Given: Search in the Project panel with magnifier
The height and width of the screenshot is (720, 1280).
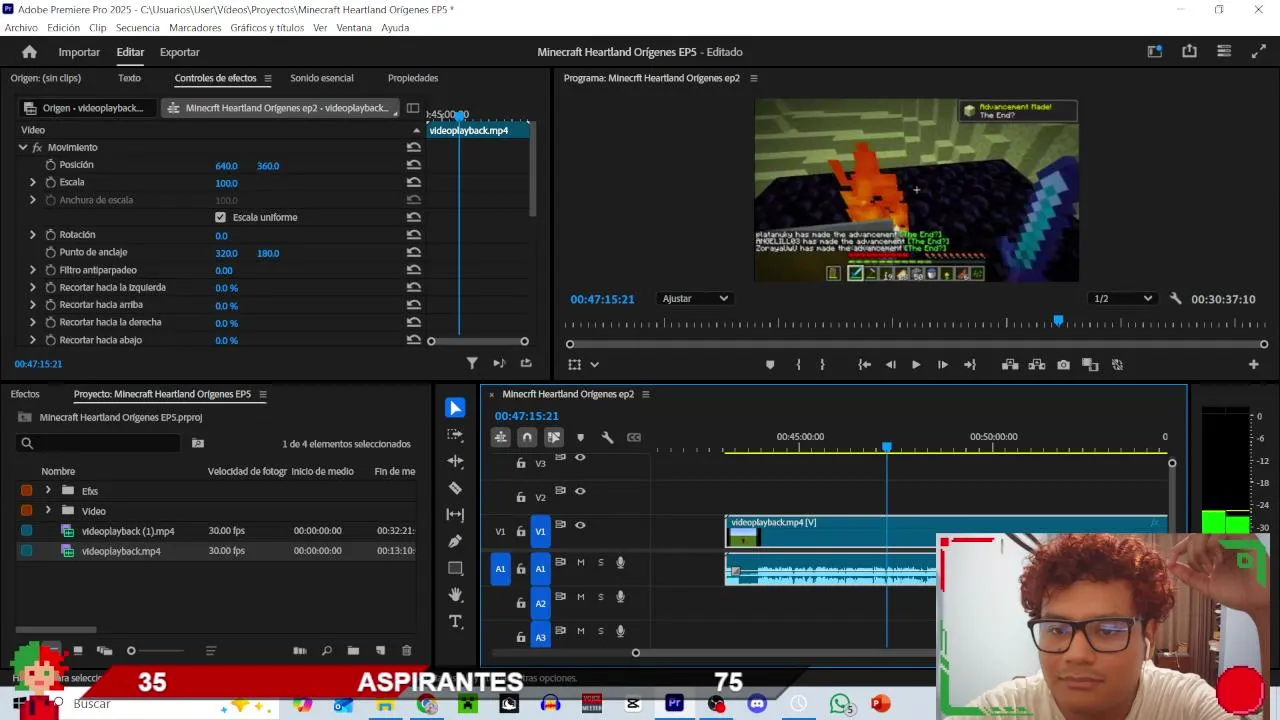Looking at the screenshot, I should coord(27,443).
